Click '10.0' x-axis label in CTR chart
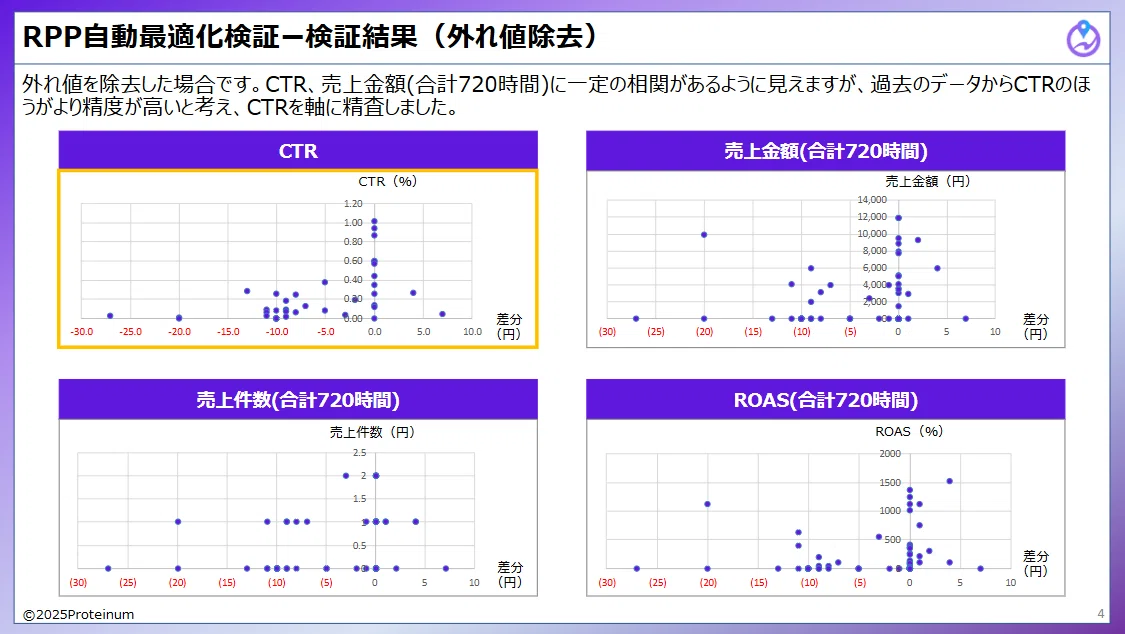 click(472, 332)
